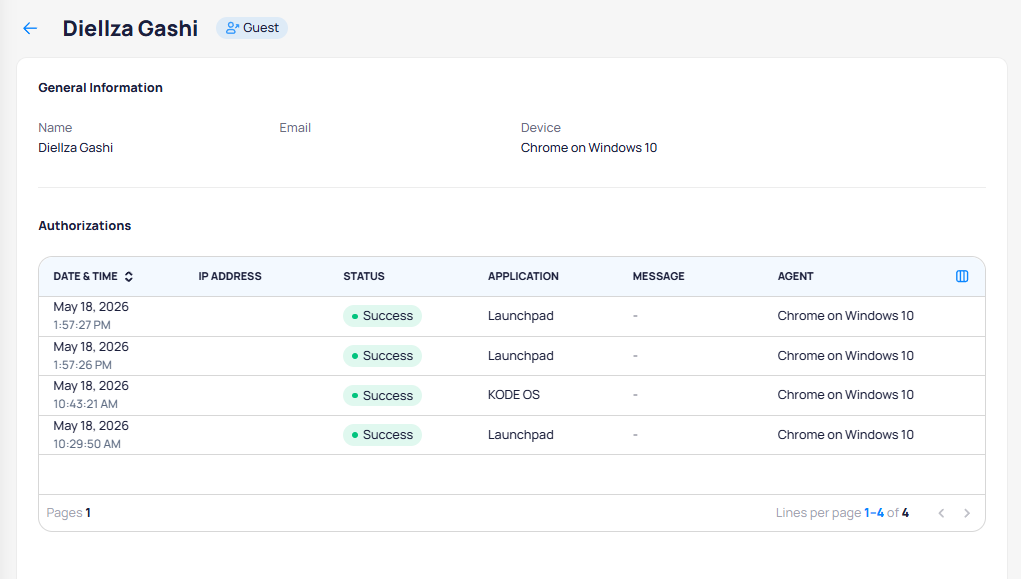The height and width of the screenshot is (579, 1021).
Task: Click the Device value Chrome on Windows 10
Action: coord(589,148)
